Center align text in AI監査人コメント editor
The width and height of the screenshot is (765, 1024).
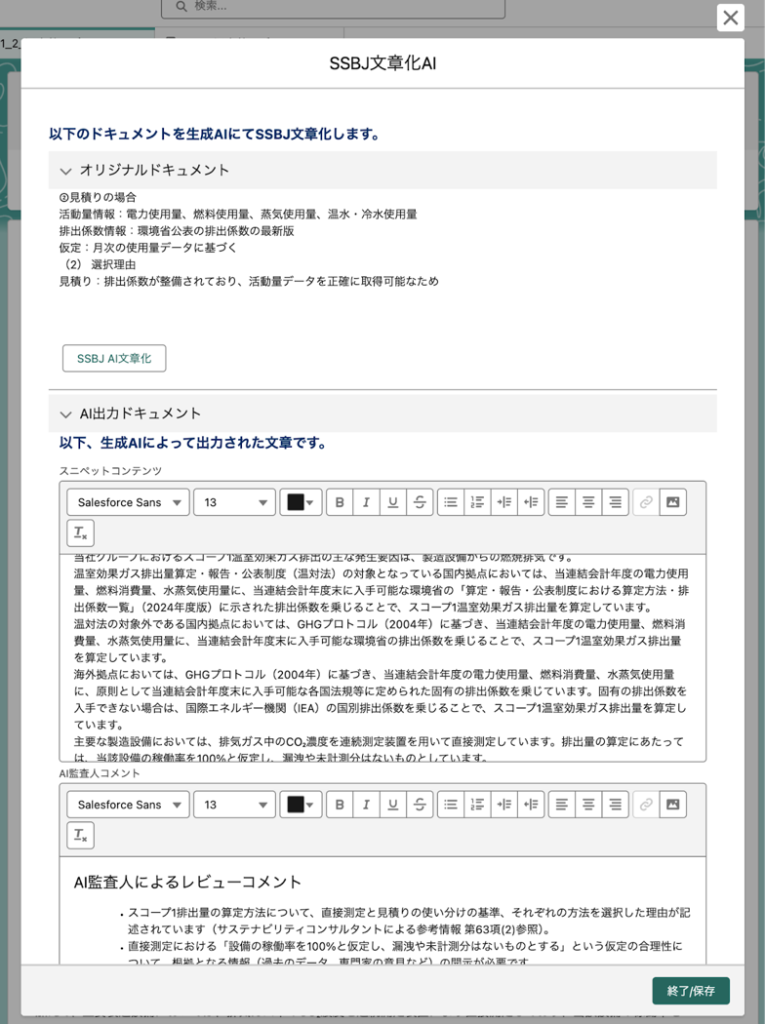[589, 805]
